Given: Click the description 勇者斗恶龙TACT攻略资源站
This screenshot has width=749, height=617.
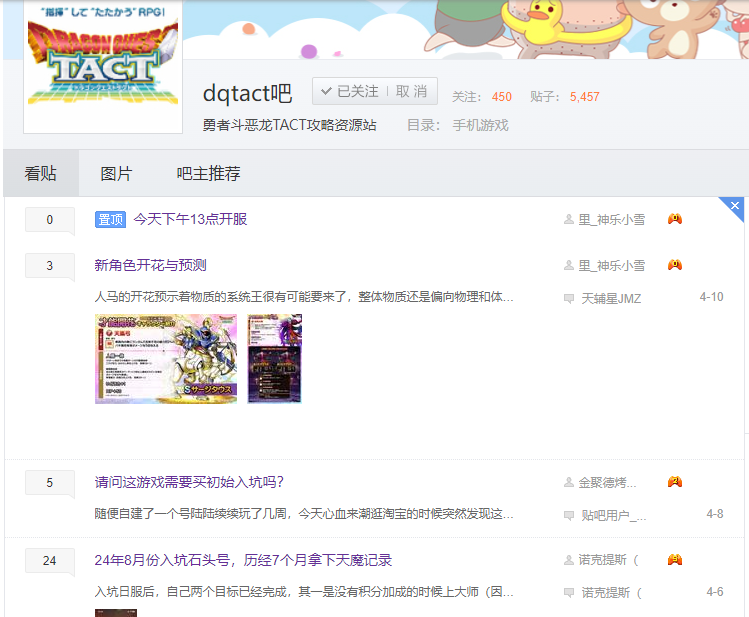Looking at the screenshot, I should click(289, 125).
